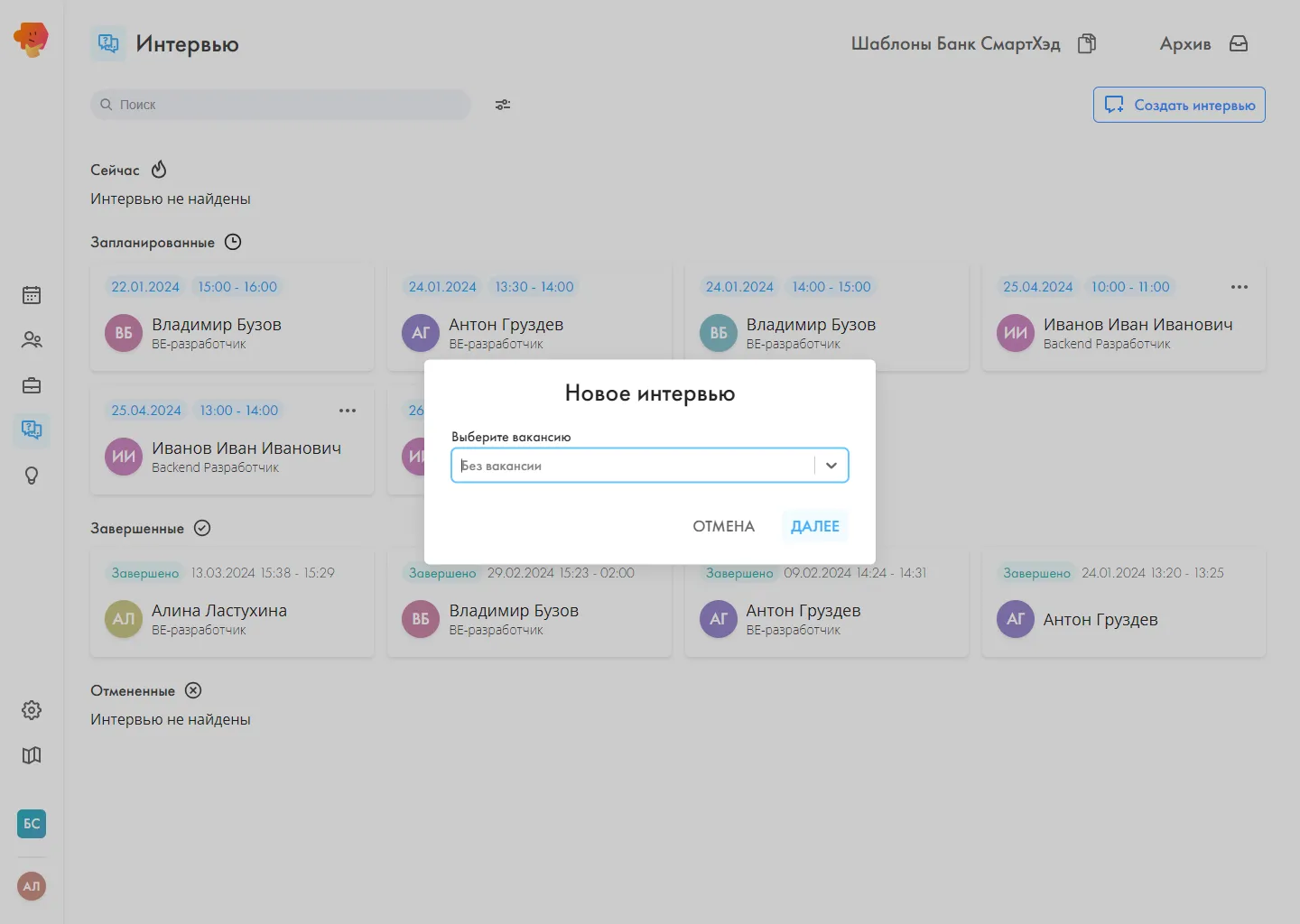Open the lightbulb ideas icon in sidebar

32,476
